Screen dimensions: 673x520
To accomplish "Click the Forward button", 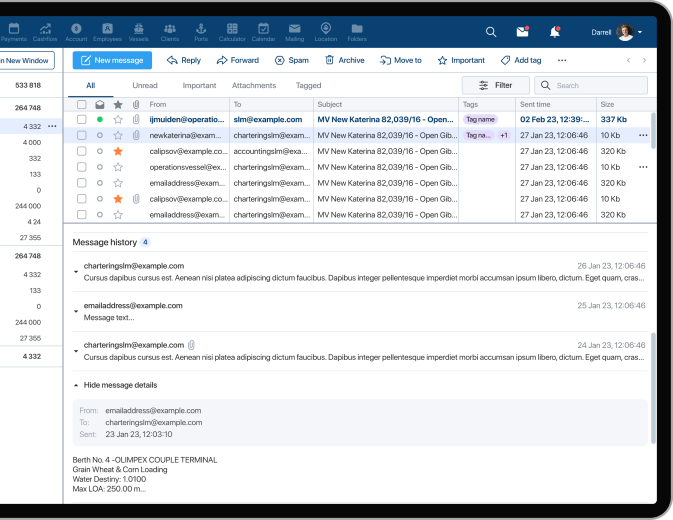I will tap(238, 60).
